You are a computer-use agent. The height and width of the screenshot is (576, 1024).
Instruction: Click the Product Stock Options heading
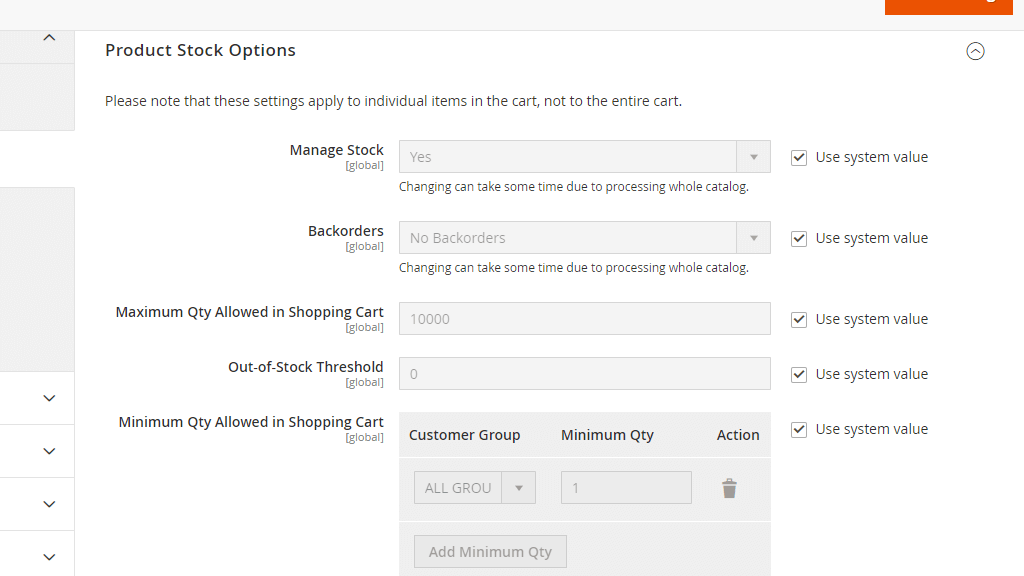200,50
